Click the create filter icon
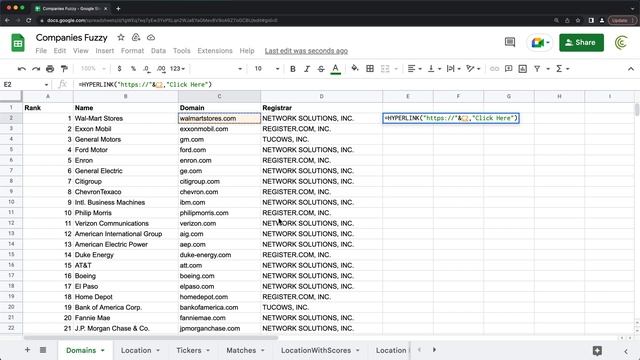The image size is (640, 360). (537, 69)
